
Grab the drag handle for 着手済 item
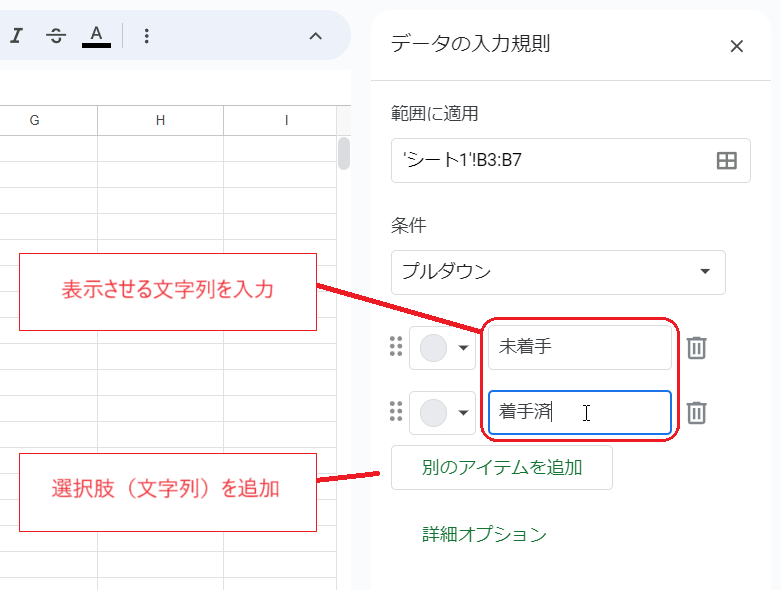(x=396, y=411)
